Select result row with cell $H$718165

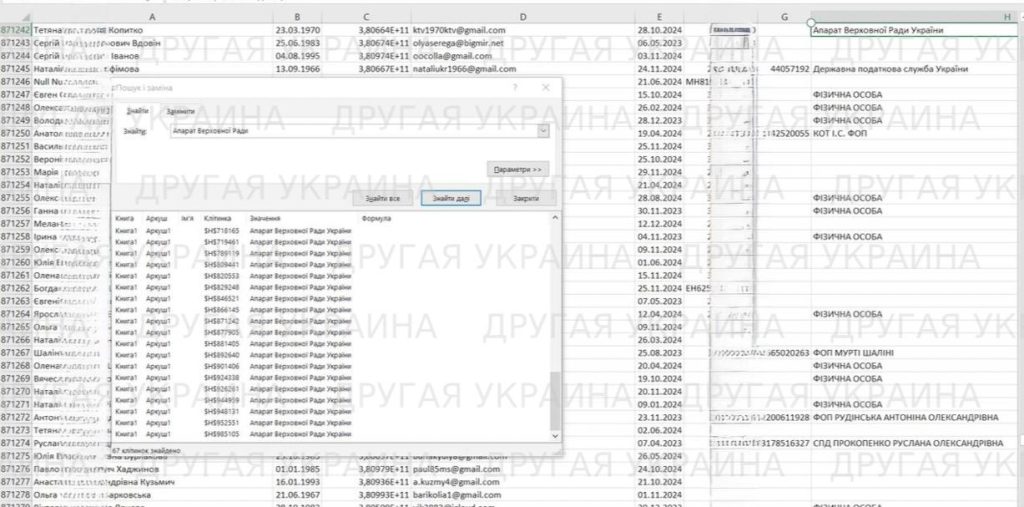222,231
